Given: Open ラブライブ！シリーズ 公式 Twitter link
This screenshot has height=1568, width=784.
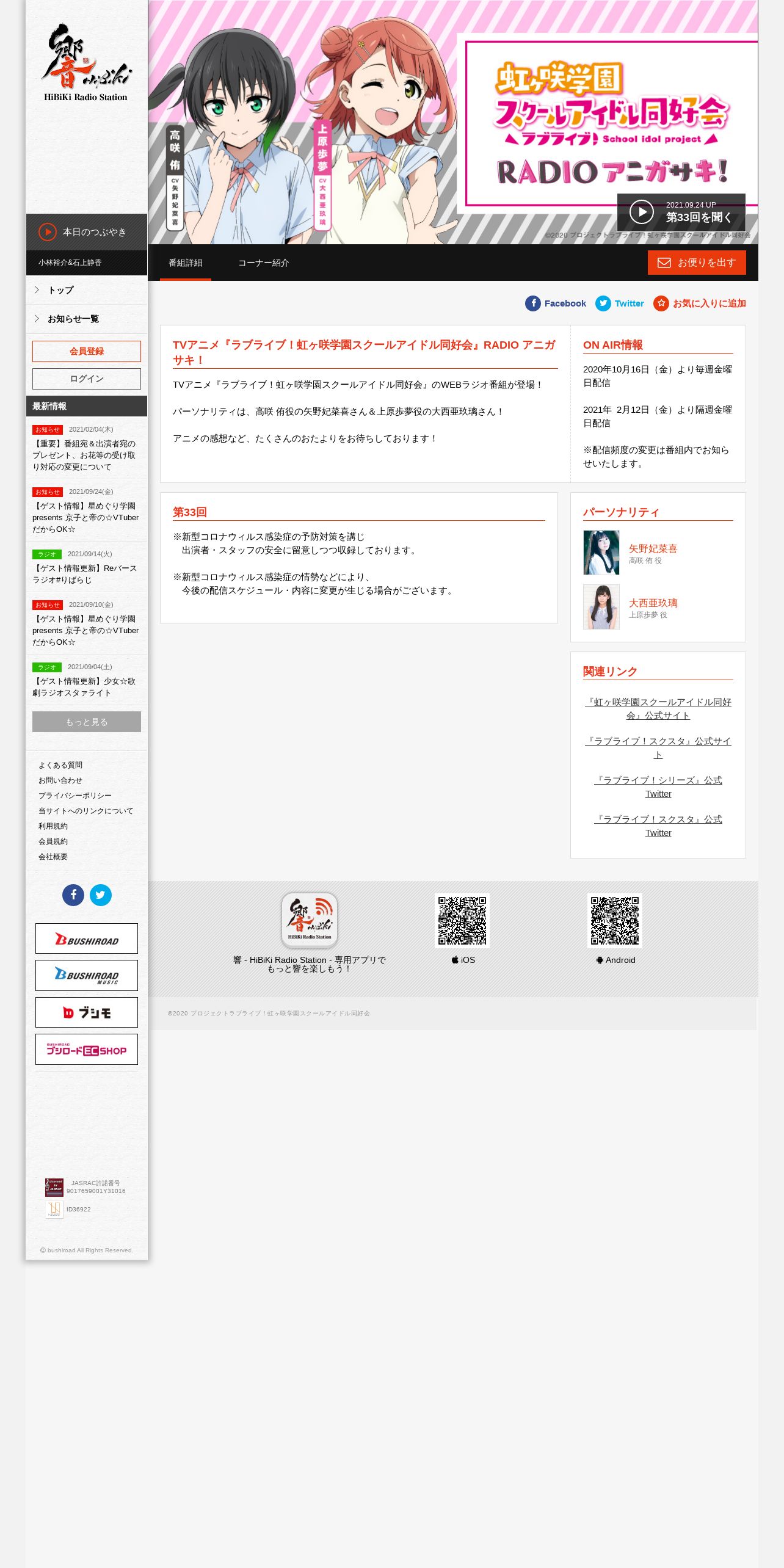Looking at the screenshot, I should click(x=658, y=787).
